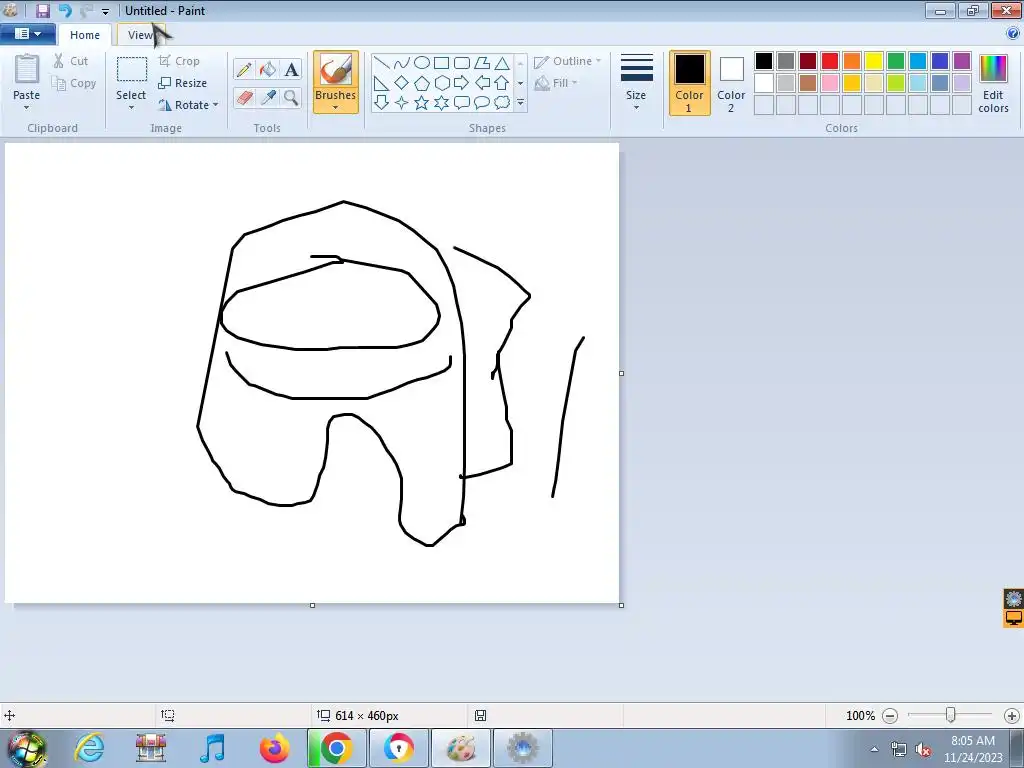Screen dimensions: 1024x768
Task: Expand the Shapes gallery more arrow
Action: (520, 103)
